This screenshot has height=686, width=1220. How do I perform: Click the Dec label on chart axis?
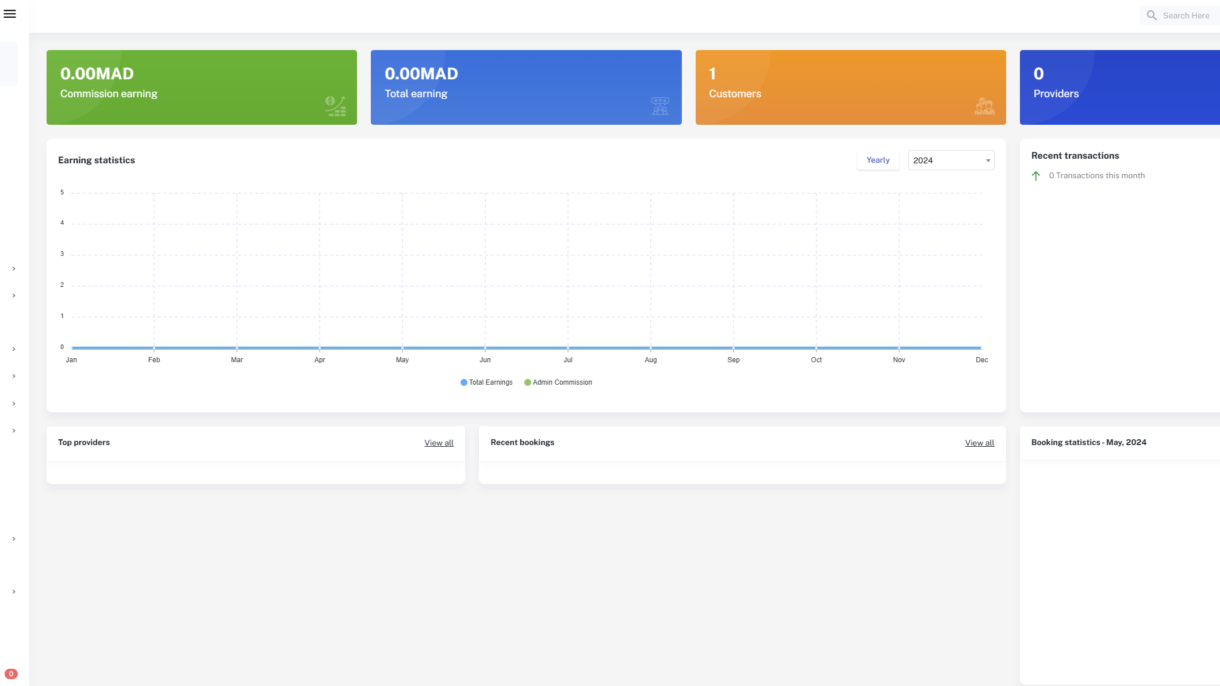(982, 360)
